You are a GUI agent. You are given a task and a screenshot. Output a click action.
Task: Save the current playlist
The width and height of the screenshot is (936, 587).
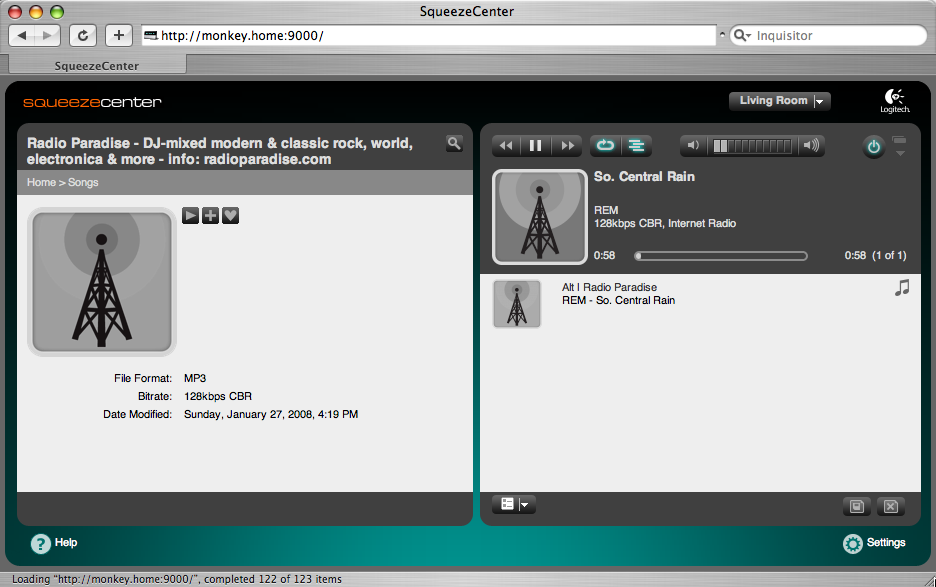click(857, 506)
